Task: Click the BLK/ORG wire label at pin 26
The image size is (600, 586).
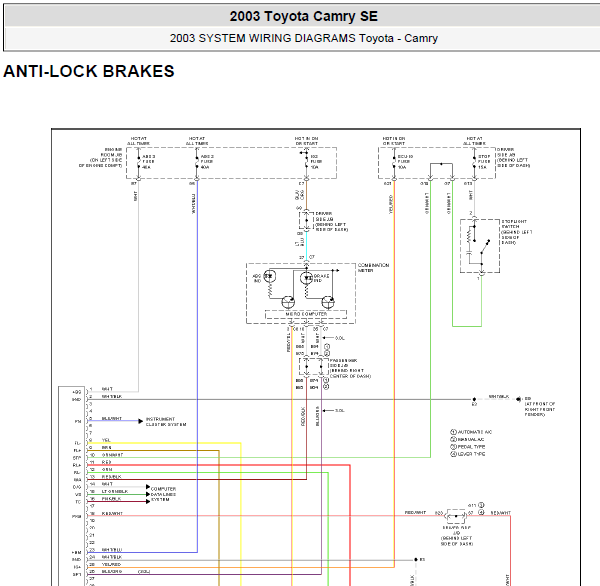Action: coord(112,571)
